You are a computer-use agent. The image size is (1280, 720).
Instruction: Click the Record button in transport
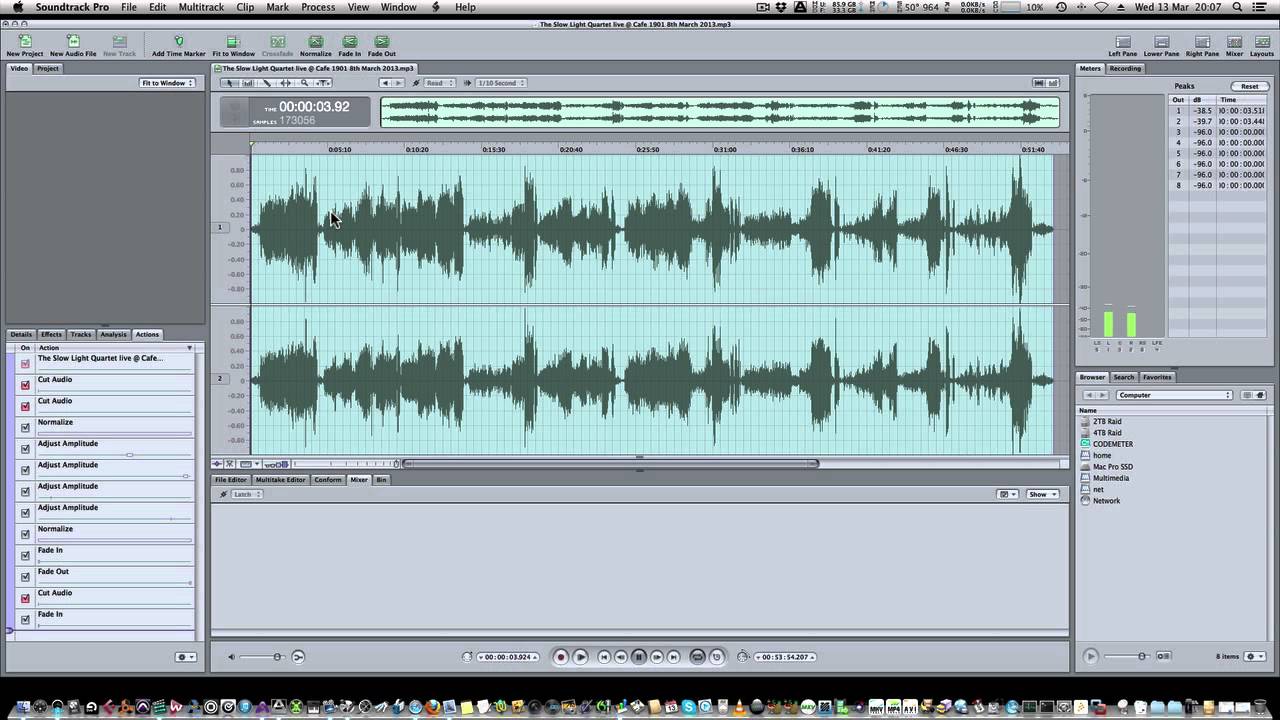(561, 657)
